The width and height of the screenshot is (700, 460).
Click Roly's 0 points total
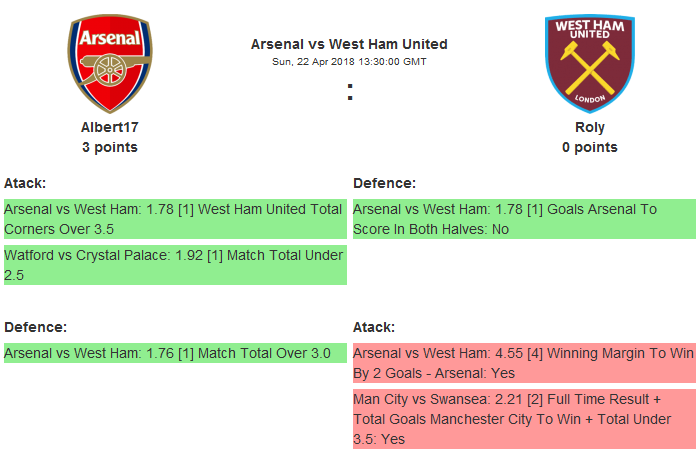[590, 147]
